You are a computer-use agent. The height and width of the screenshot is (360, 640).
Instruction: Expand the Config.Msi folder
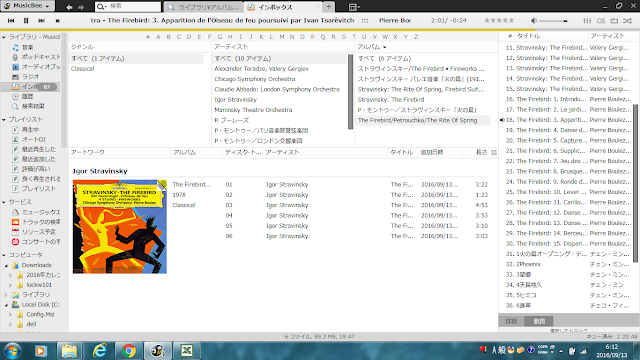click(11, 315)
